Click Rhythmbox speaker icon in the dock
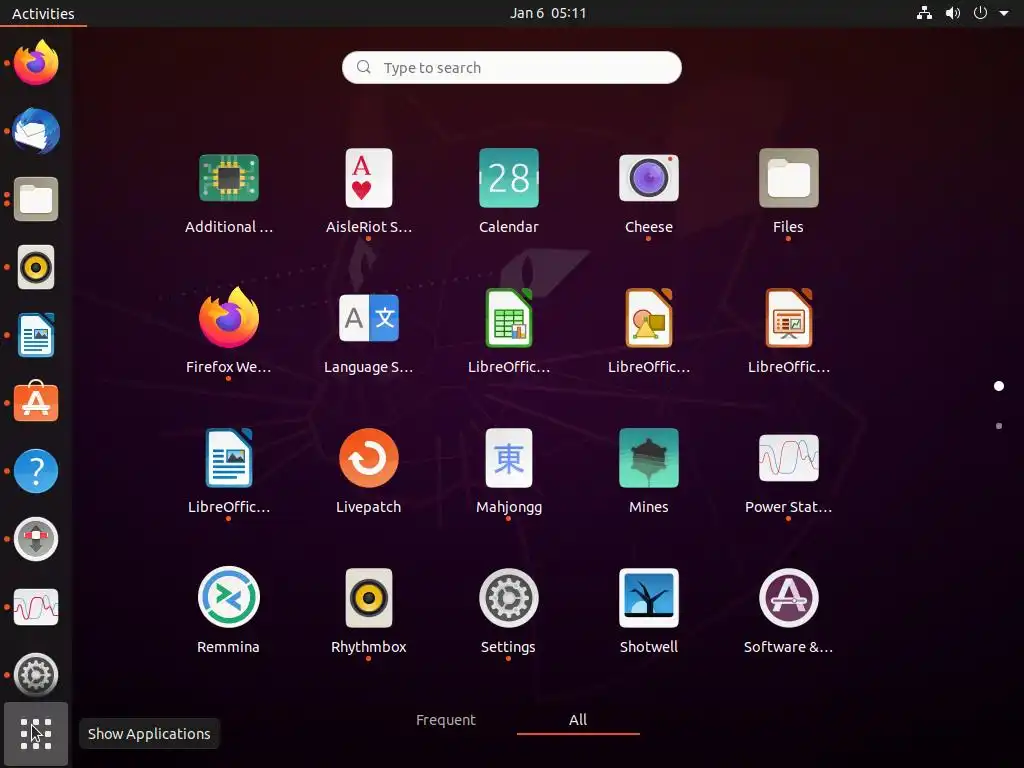Viewport: 1024px width, 768px height. tap(36, 267)
